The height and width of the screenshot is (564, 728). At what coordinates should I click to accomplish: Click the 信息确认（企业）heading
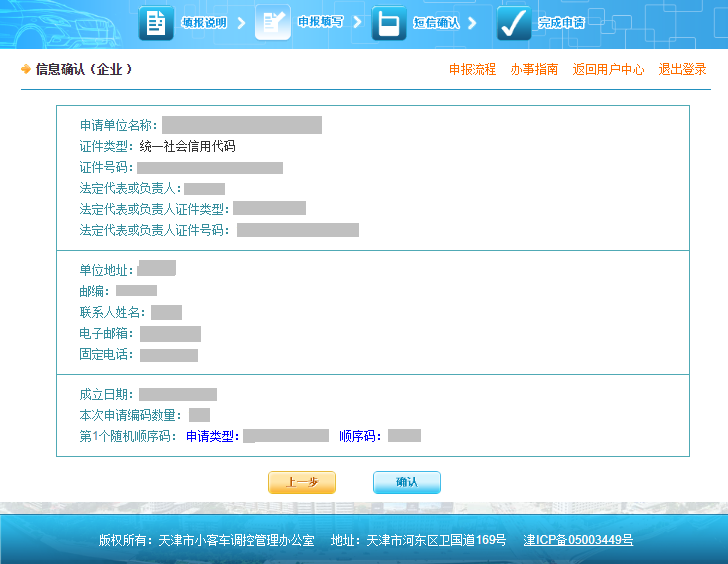[84, 69]
